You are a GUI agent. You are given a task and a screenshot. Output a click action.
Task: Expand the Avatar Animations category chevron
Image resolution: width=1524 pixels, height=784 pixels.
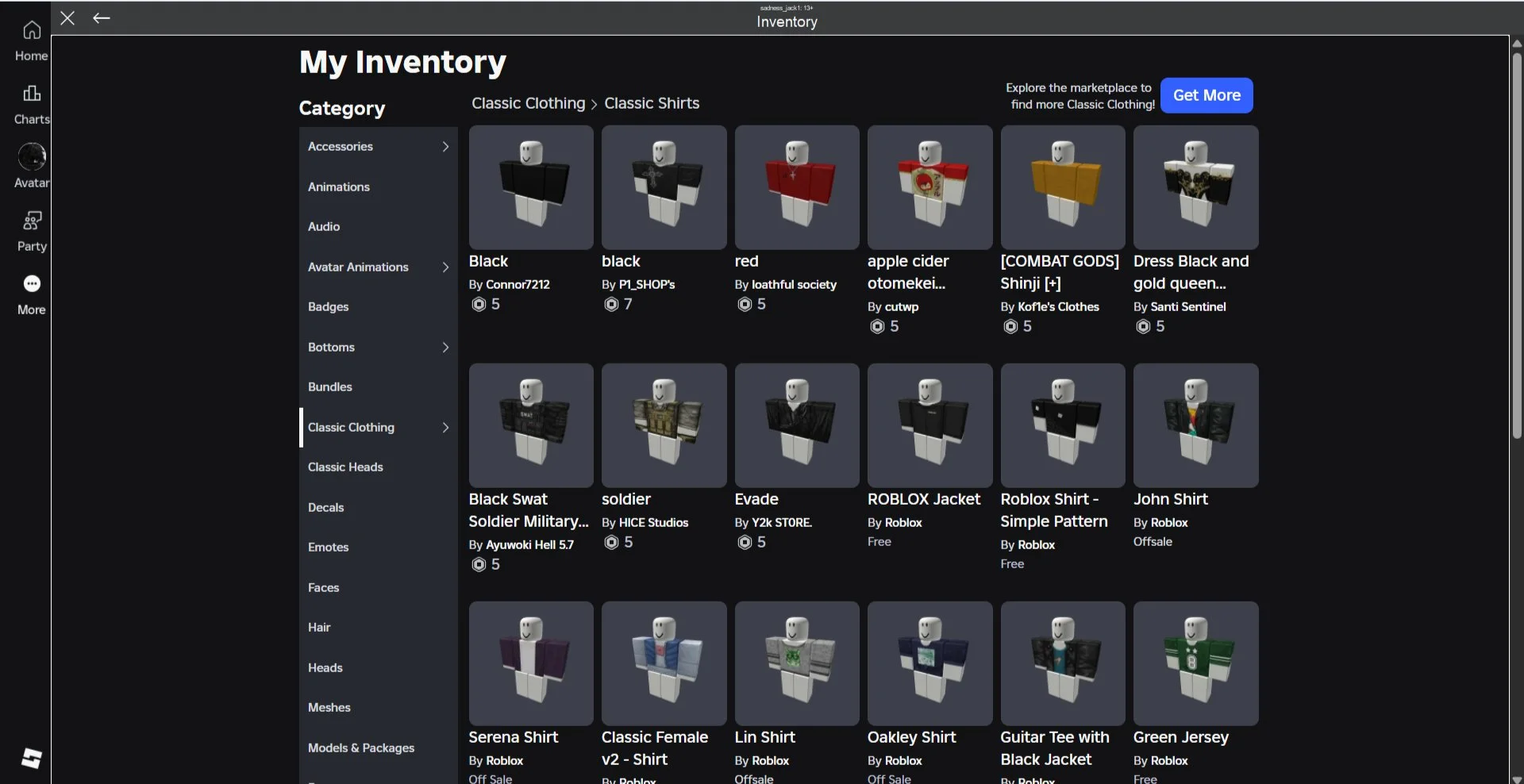point(445,267)
